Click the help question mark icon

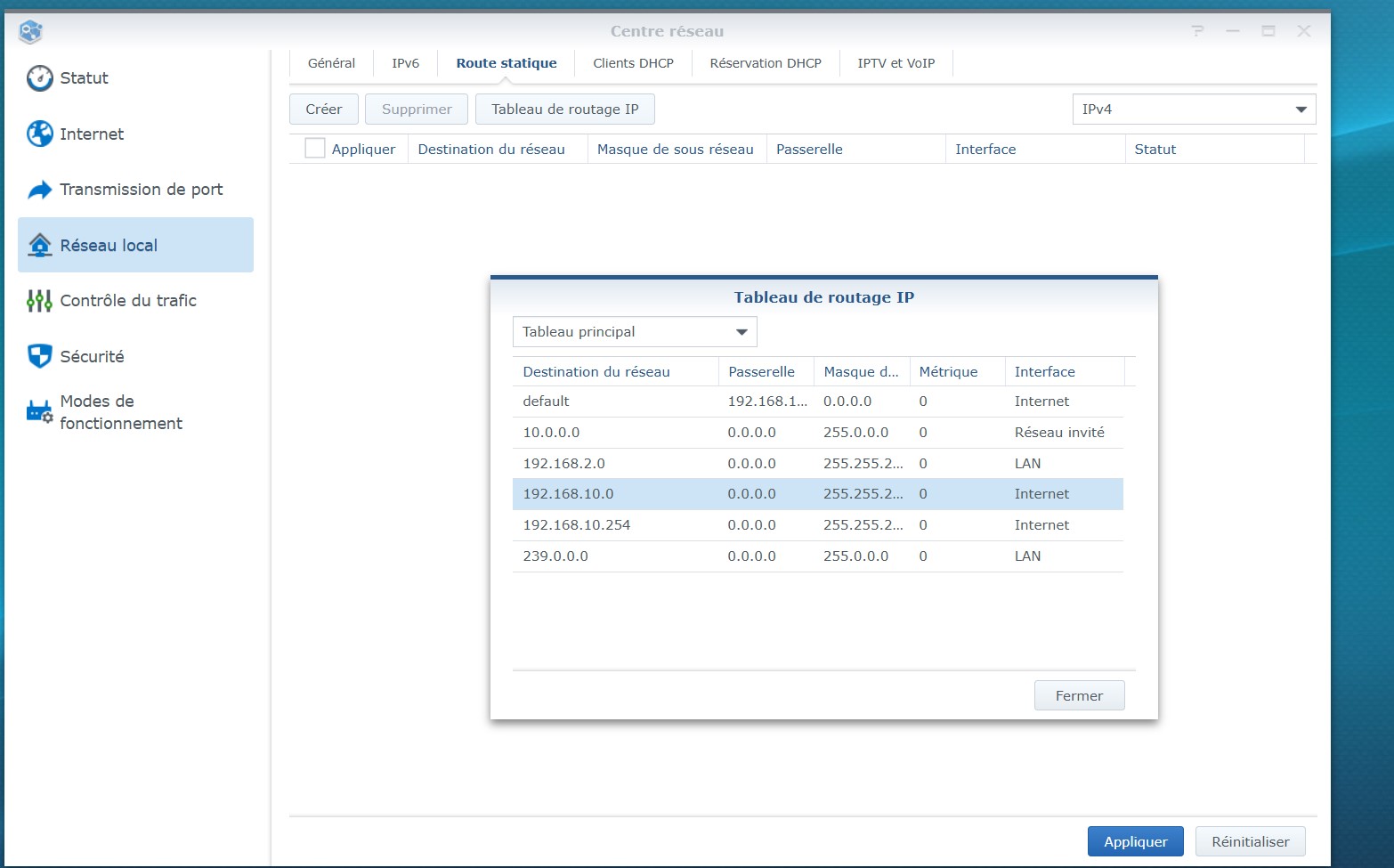click(x=1197, y=31)
